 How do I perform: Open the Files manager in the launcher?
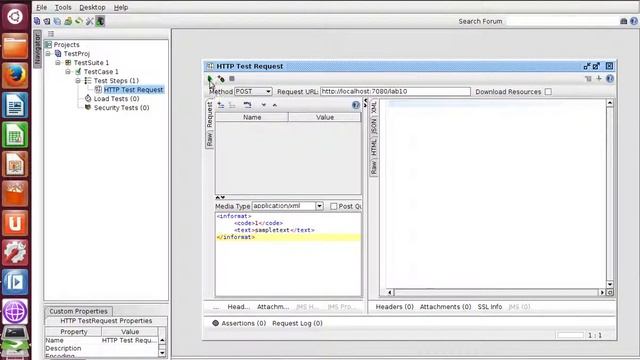pyautogui.click(x=15, y=46)
